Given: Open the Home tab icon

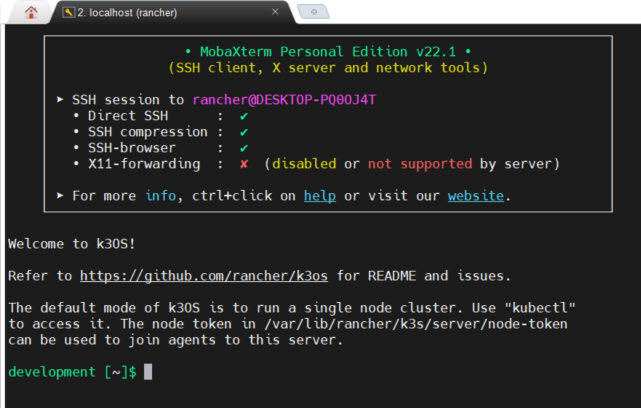Looking at the screenshot, I should 31,13.
